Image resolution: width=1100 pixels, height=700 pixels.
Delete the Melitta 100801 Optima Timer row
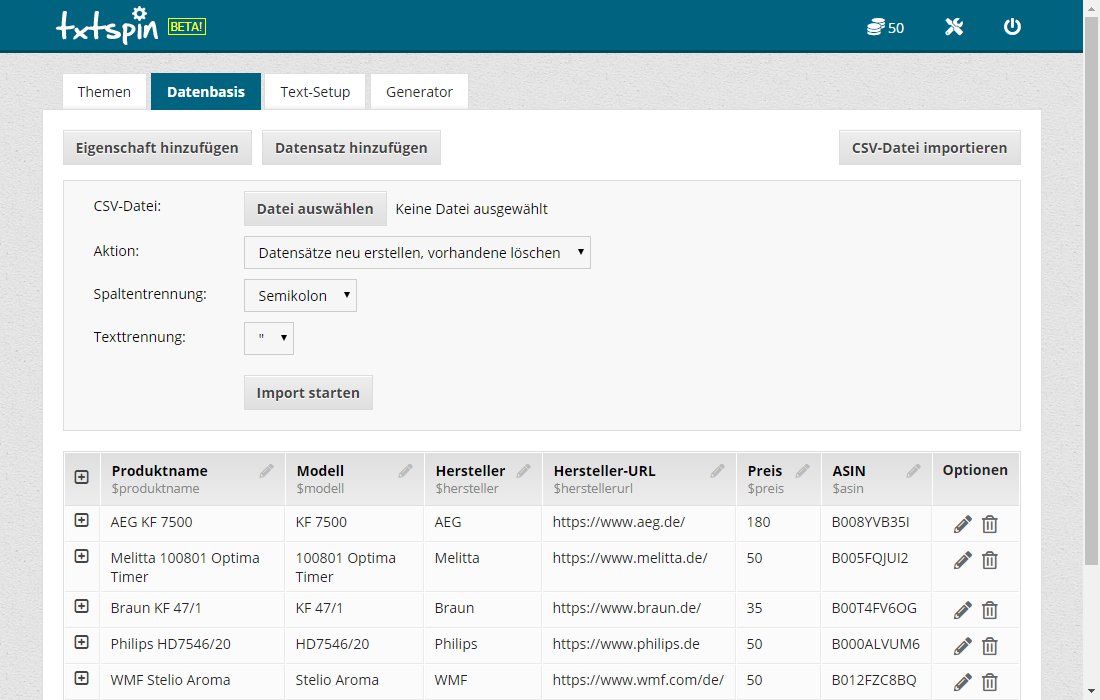[989, 560]
